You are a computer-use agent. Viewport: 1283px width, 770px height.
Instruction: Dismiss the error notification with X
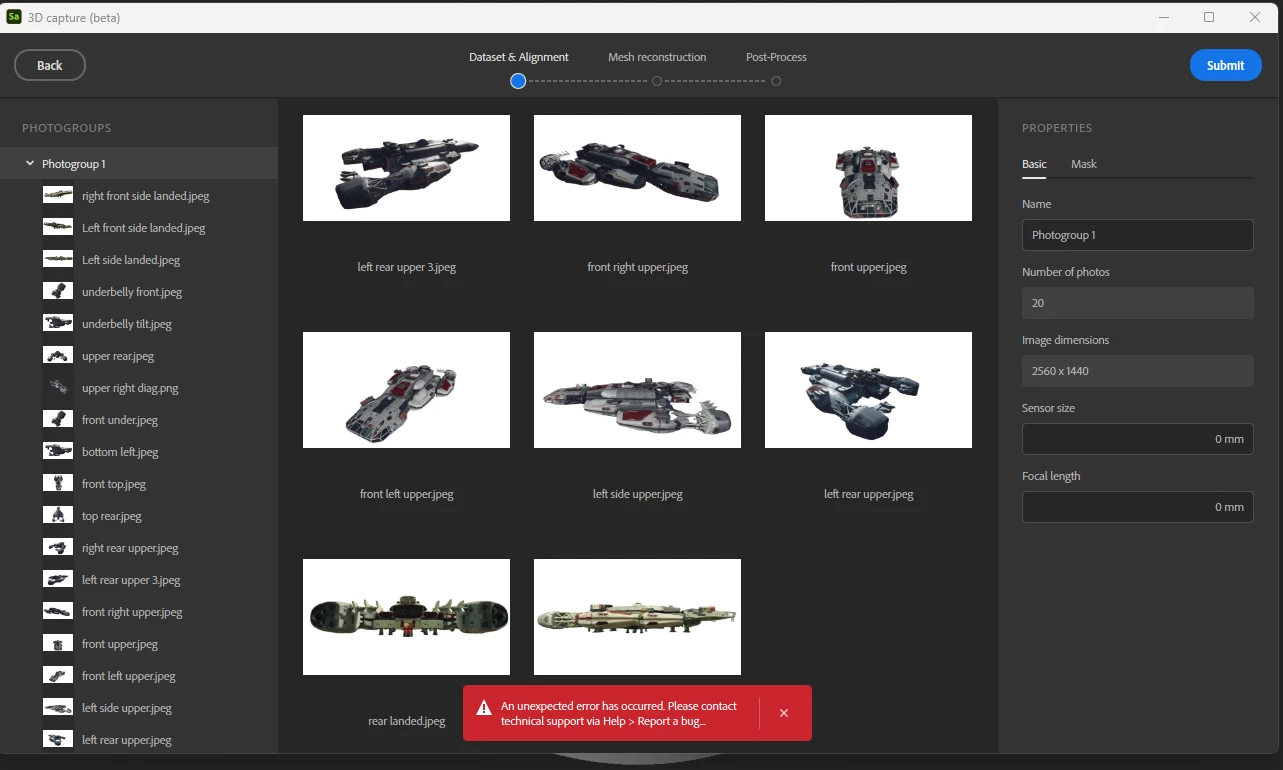784,713
